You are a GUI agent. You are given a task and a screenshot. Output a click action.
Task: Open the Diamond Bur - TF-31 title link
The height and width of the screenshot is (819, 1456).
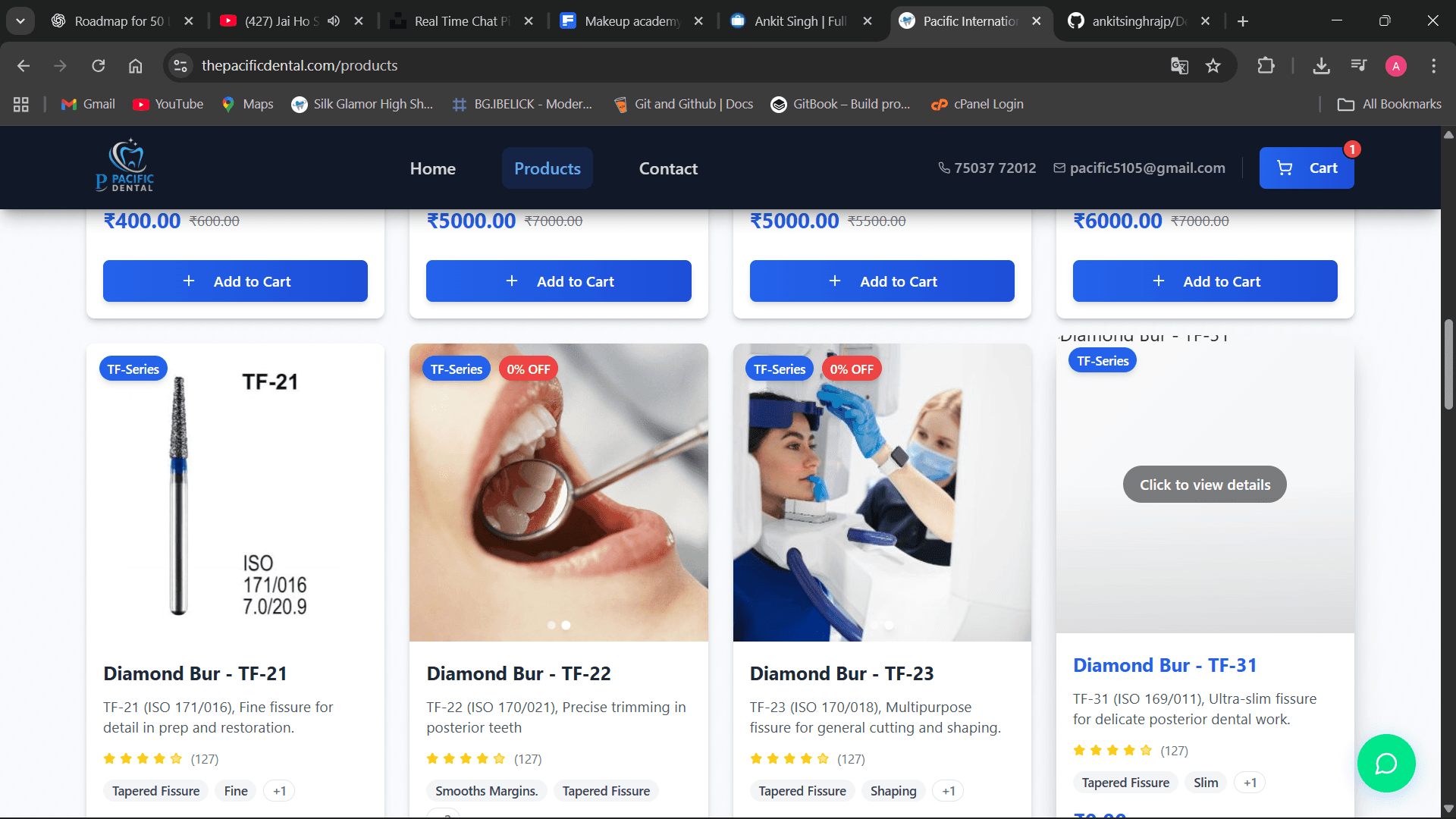[x=1164, y=665]
